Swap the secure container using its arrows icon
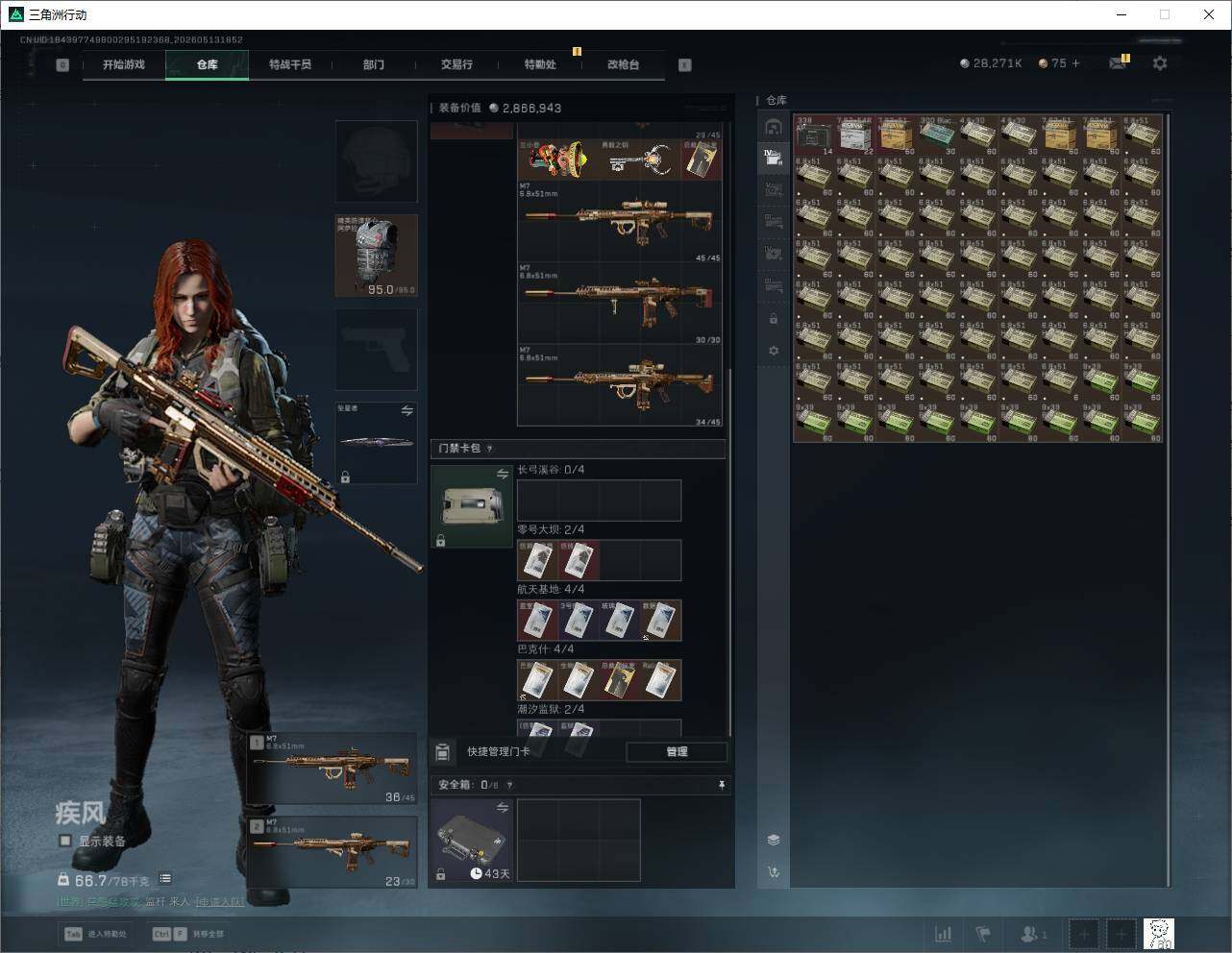The image size is (1232, 953). 502,809
